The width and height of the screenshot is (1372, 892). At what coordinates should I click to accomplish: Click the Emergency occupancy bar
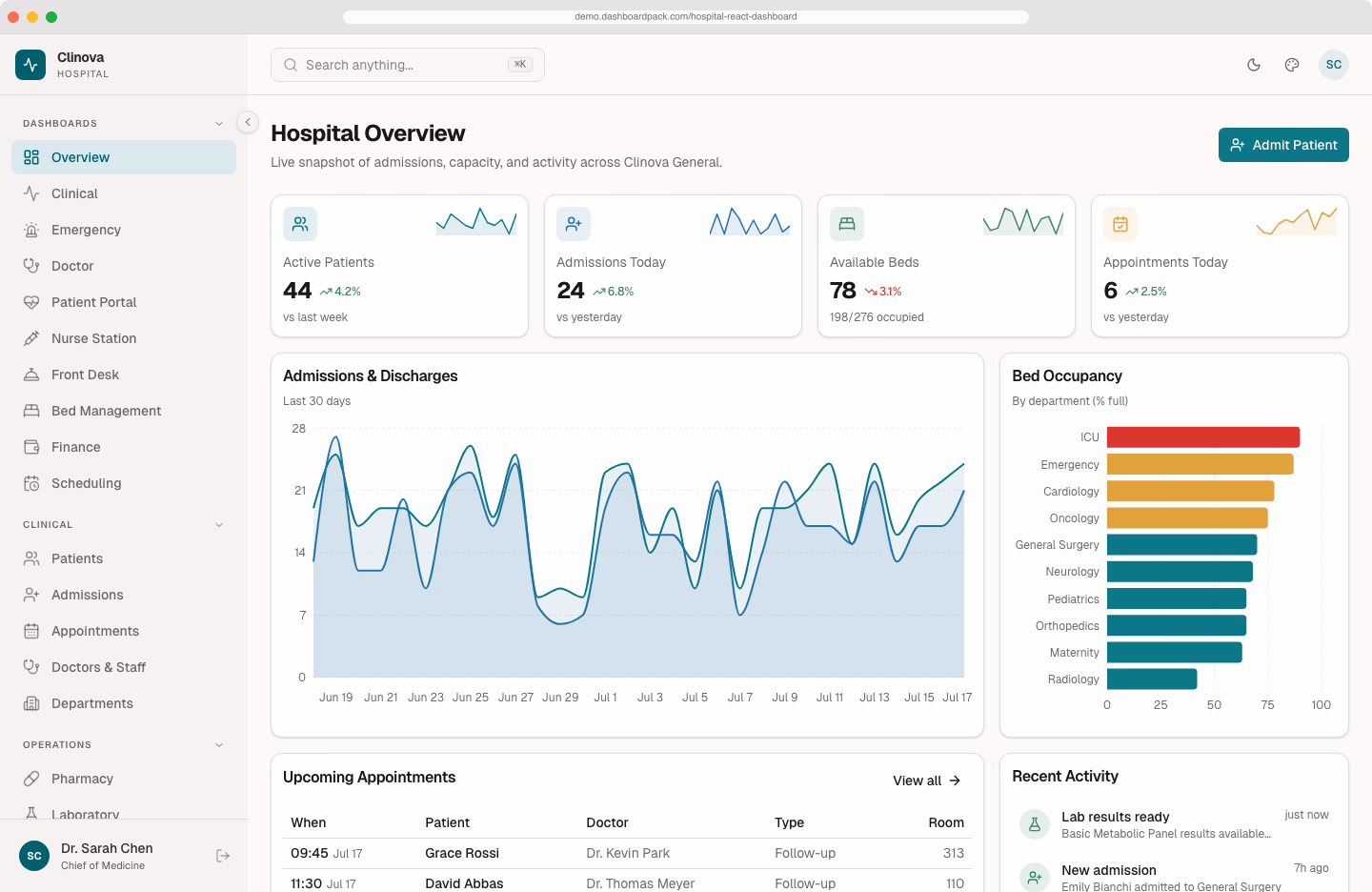1200,464
